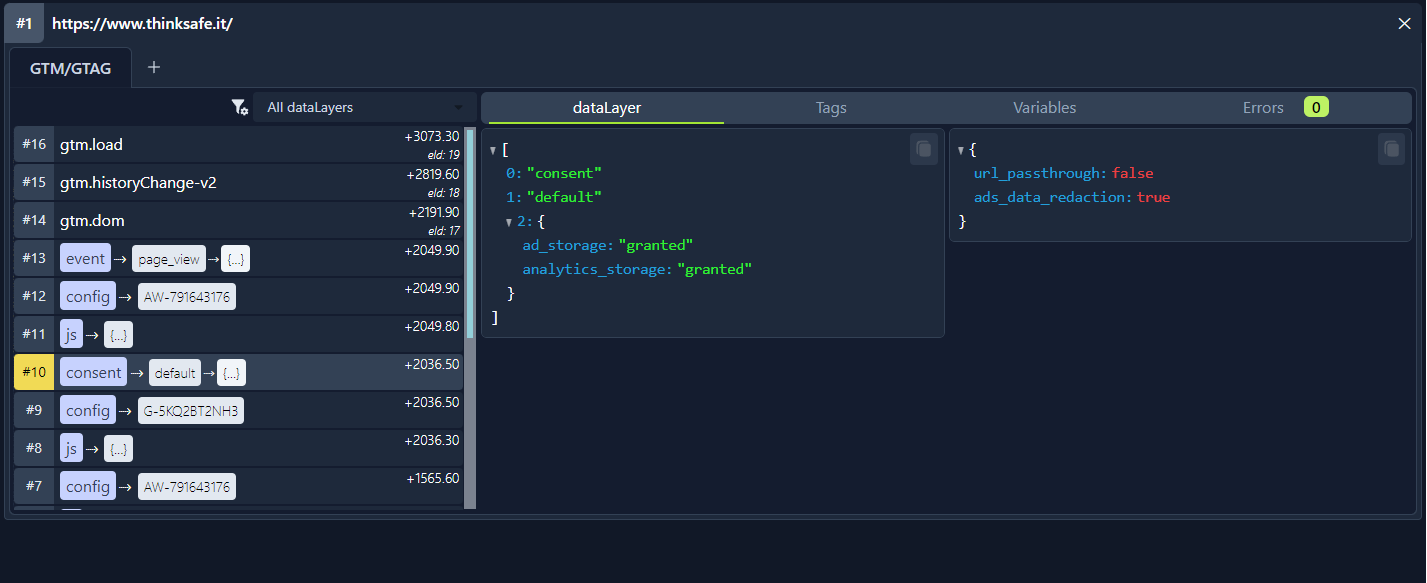Click the event chip in row #13
This screenshot has height=583, width=1427.
[85, 259]
